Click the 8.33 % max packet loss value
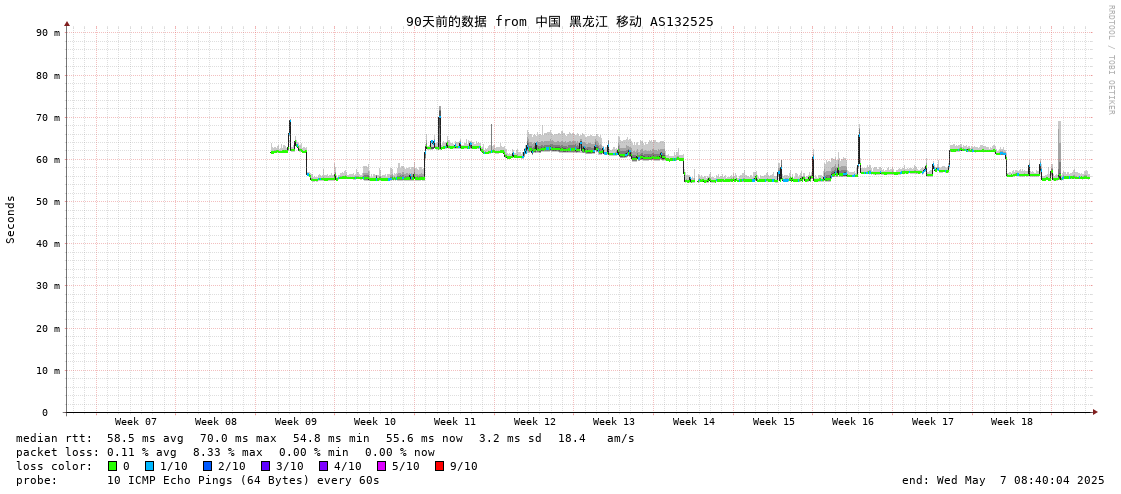The image size is (1121, 494). pos(232,453)
